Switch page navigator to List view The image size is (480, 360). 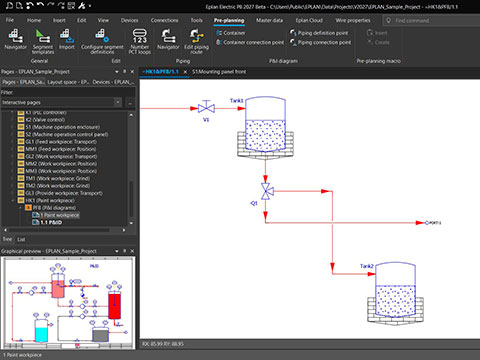coord(21,239)
